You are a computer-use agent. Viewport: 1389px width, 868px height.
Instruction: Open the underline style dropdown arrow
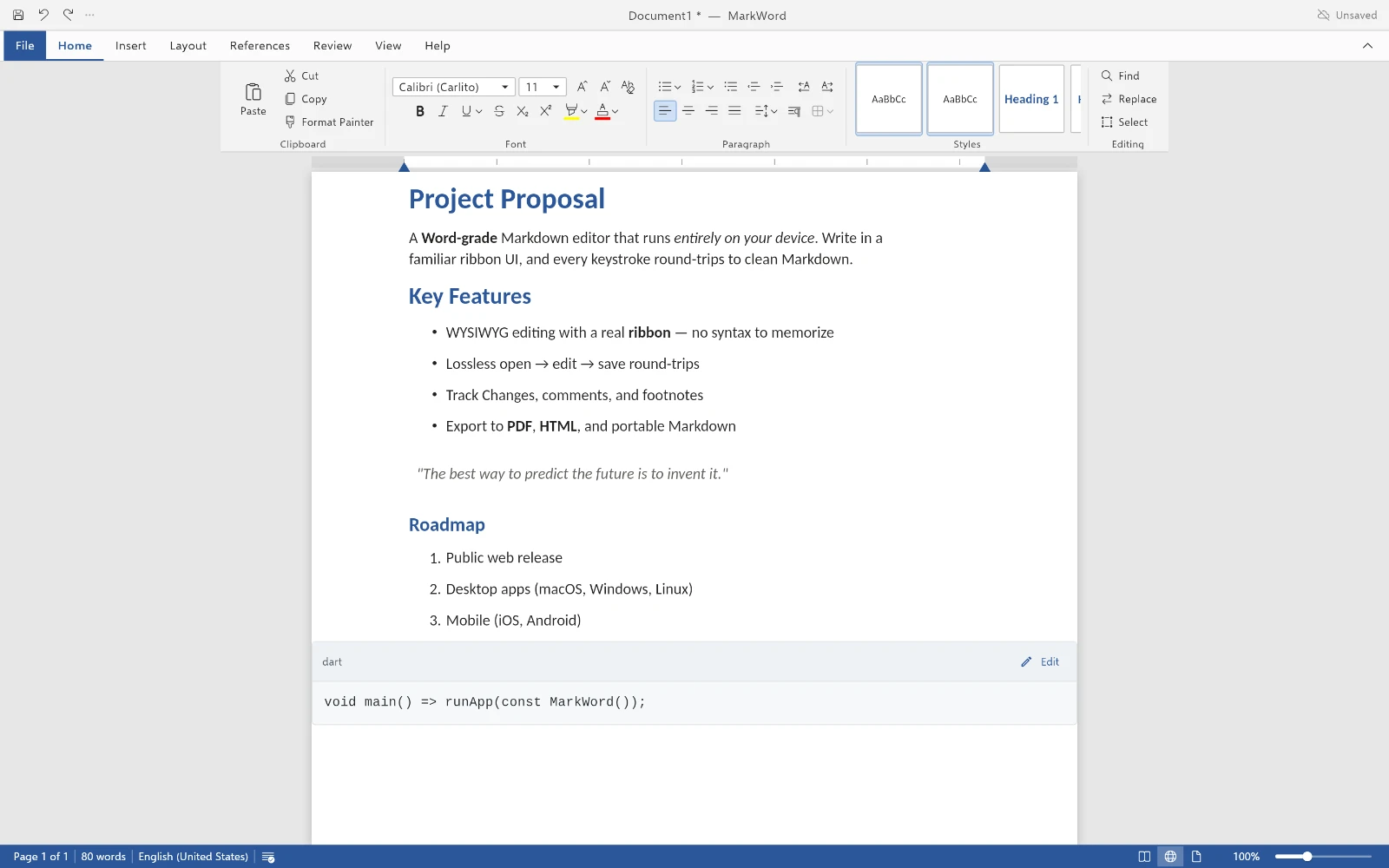click(479, 111)
